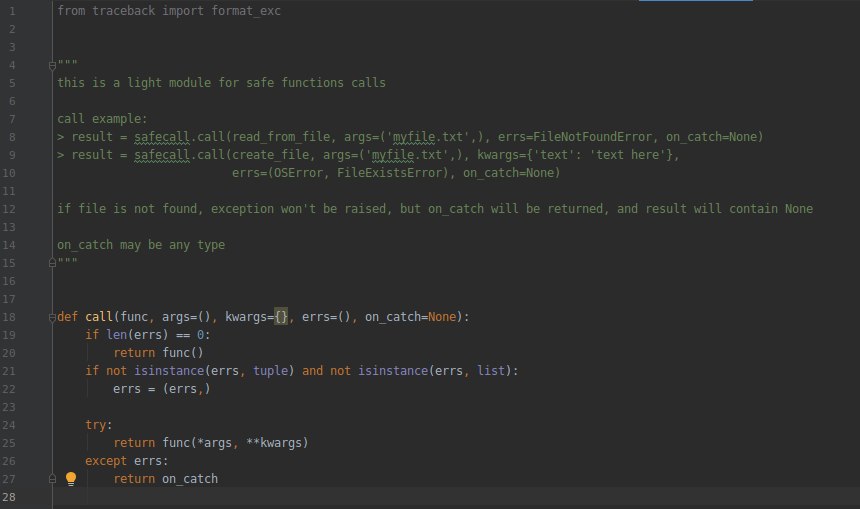The width and height of the screenshot is (860, 509).
Task: Click 'on_catch may be any type' text
Action: point(141,245)
